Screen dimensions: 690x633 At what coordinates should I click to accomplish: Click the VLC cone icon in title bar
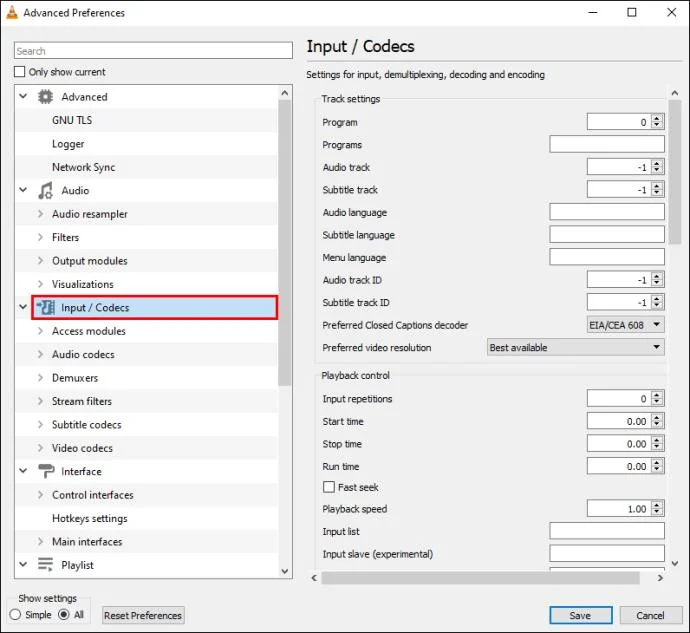[12, 13]
